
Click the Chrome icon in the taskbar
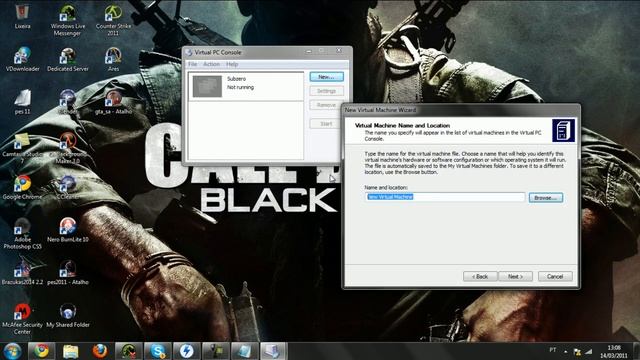[41, 351]
